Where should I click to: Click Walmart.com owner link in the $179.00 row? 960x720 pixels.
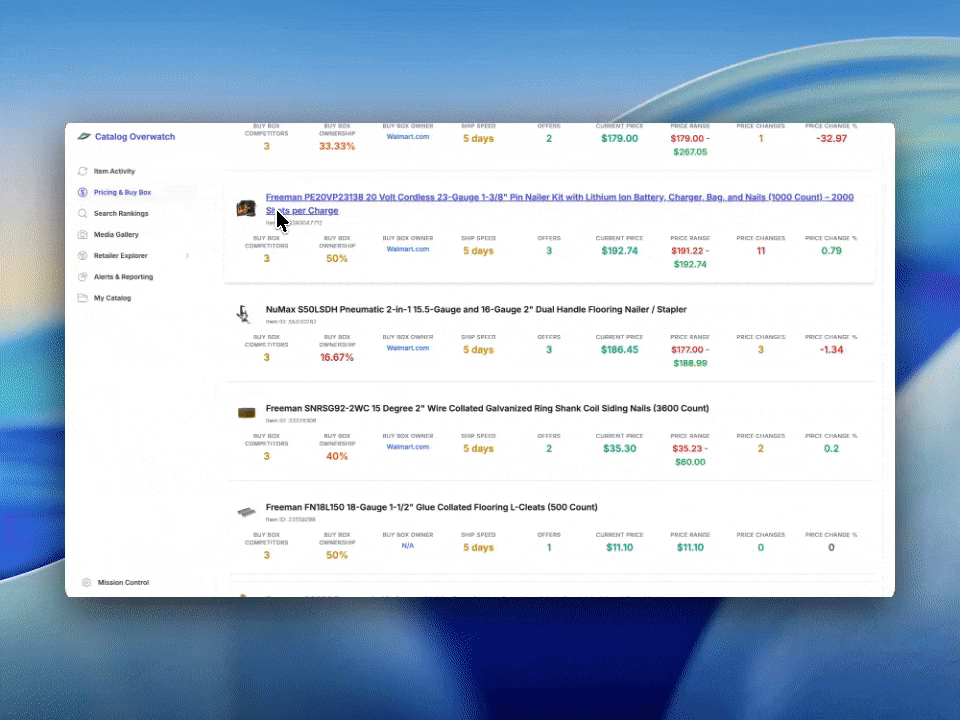[x=408, y=137]
